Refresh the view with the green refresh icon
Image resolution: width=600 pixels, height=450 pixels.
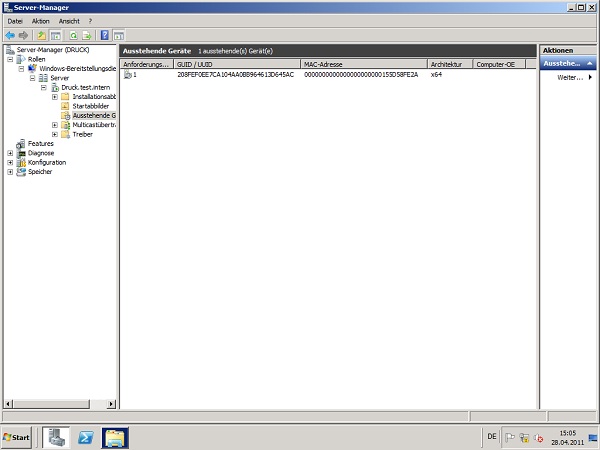(x=73, y=36)
